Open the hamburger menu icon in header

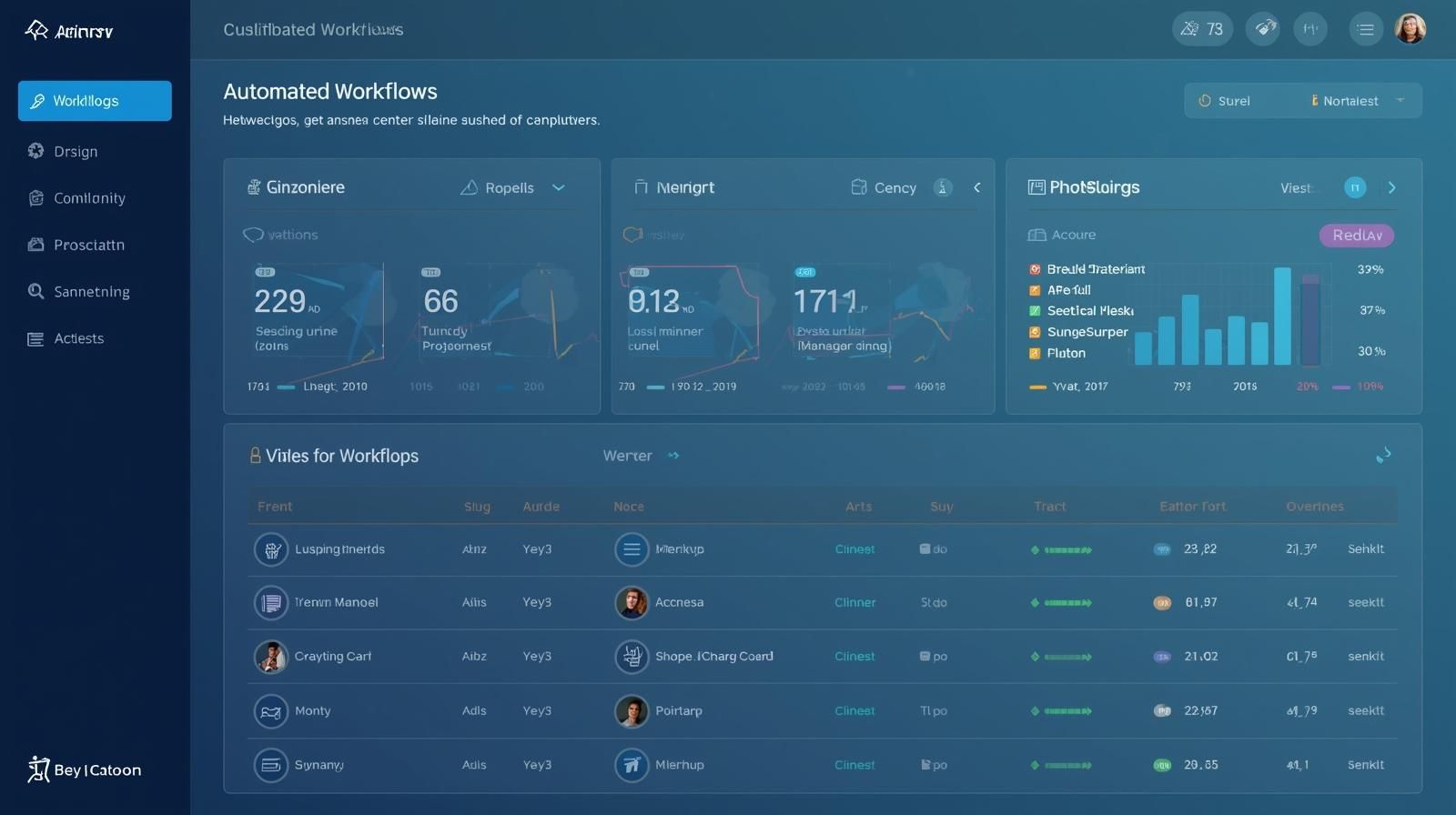pyautogui.click(x=1365, y=29)
